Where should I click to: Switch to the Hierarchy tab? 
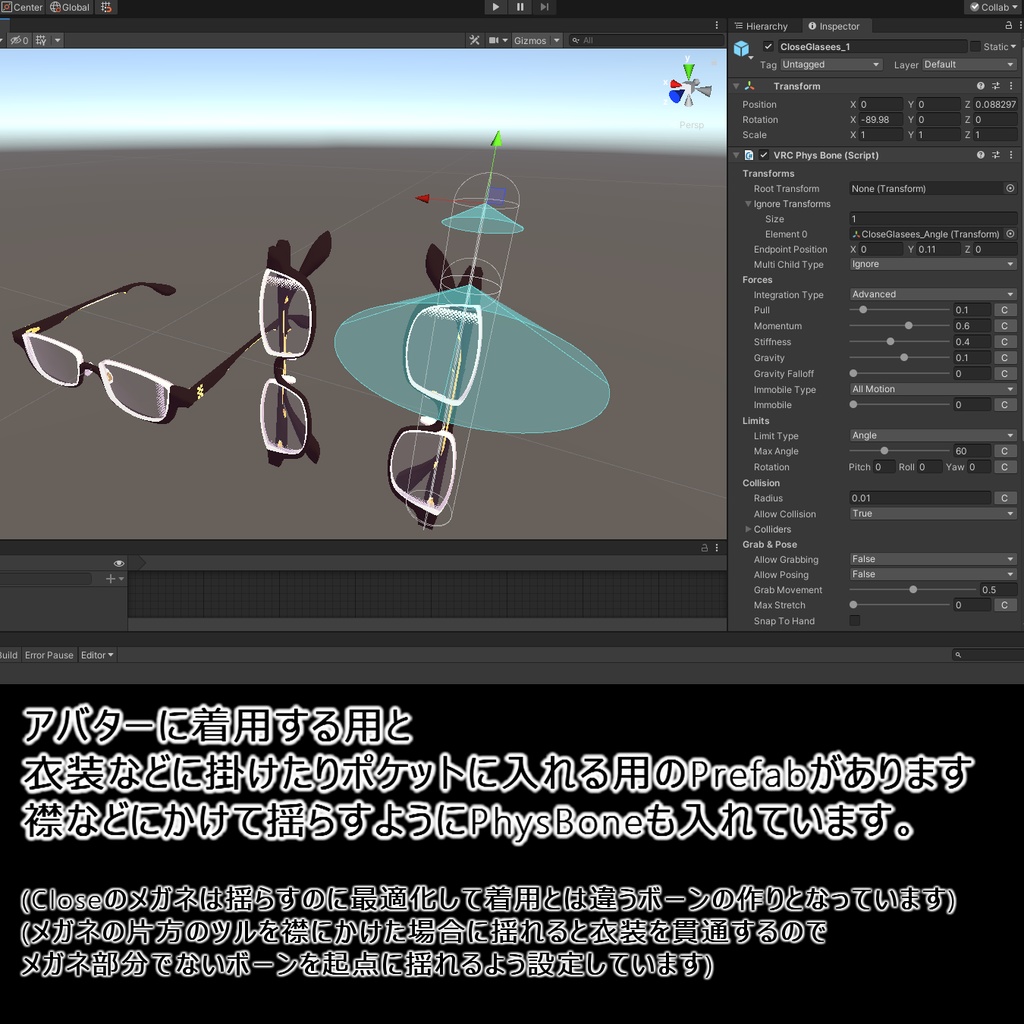pyautogui.click(x=761, y=26)
